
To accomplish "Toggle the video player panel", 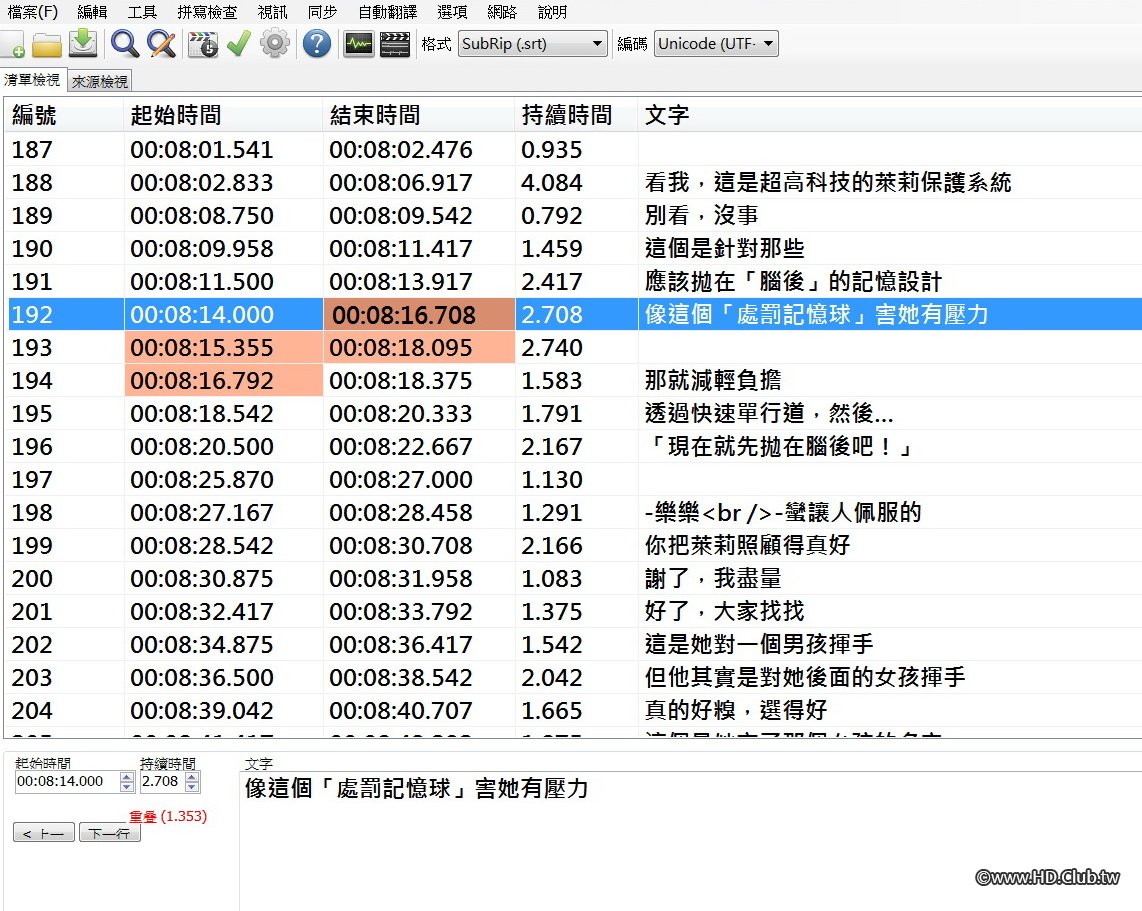I will coord(394,43).
